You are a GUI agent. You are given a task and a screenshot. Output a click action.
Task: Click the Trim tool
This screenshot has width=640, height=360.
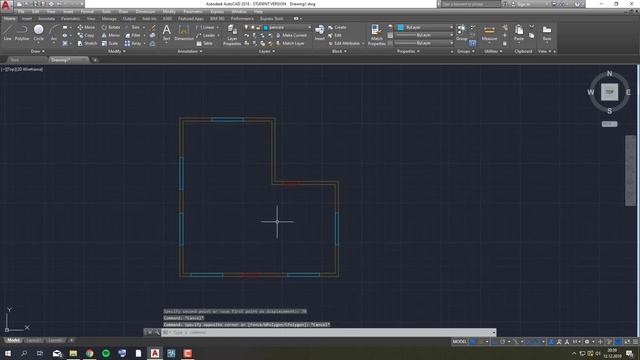click(x=133, y=27)
